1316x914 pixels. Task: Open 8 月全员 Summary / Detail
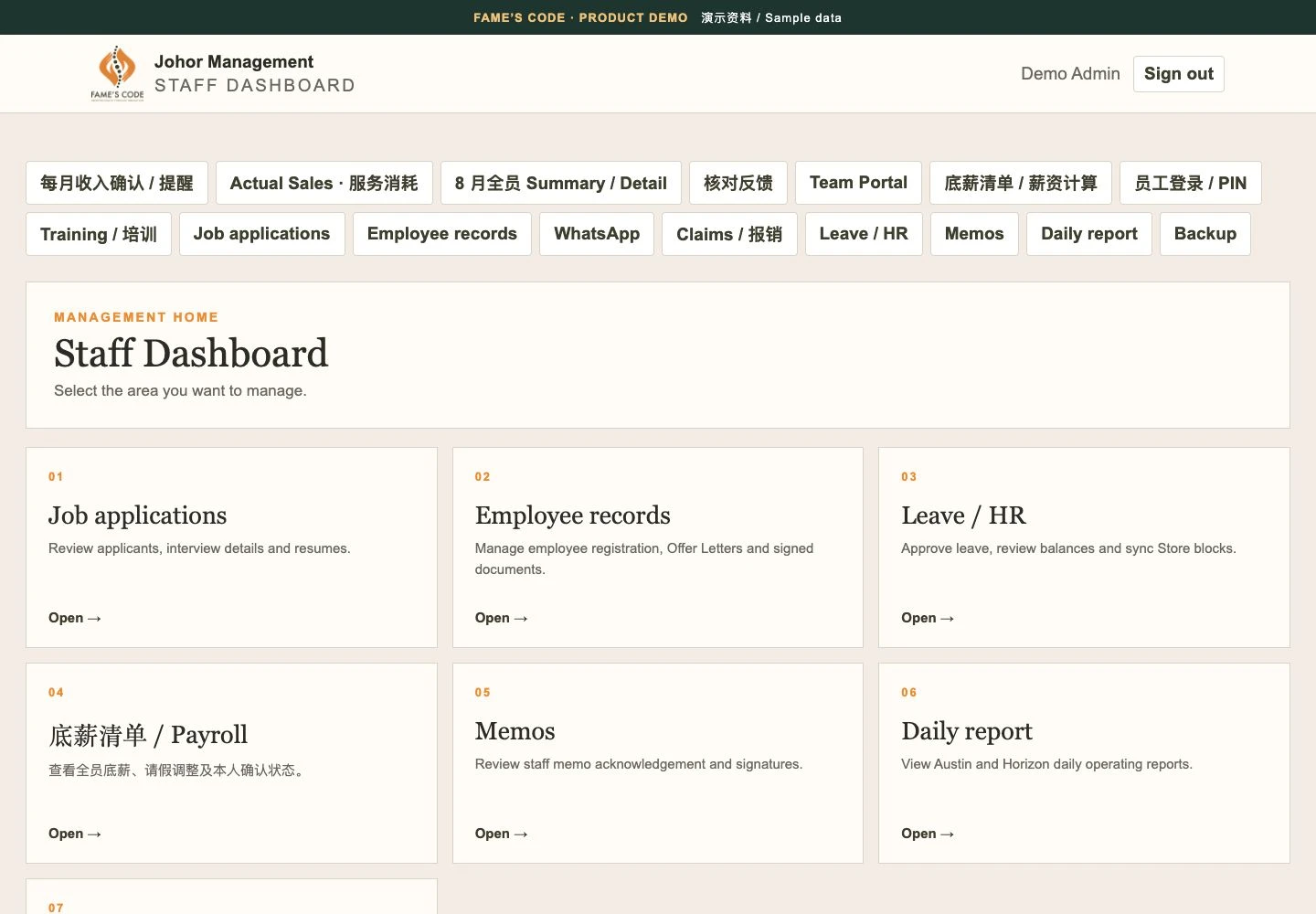click(561, 183)
